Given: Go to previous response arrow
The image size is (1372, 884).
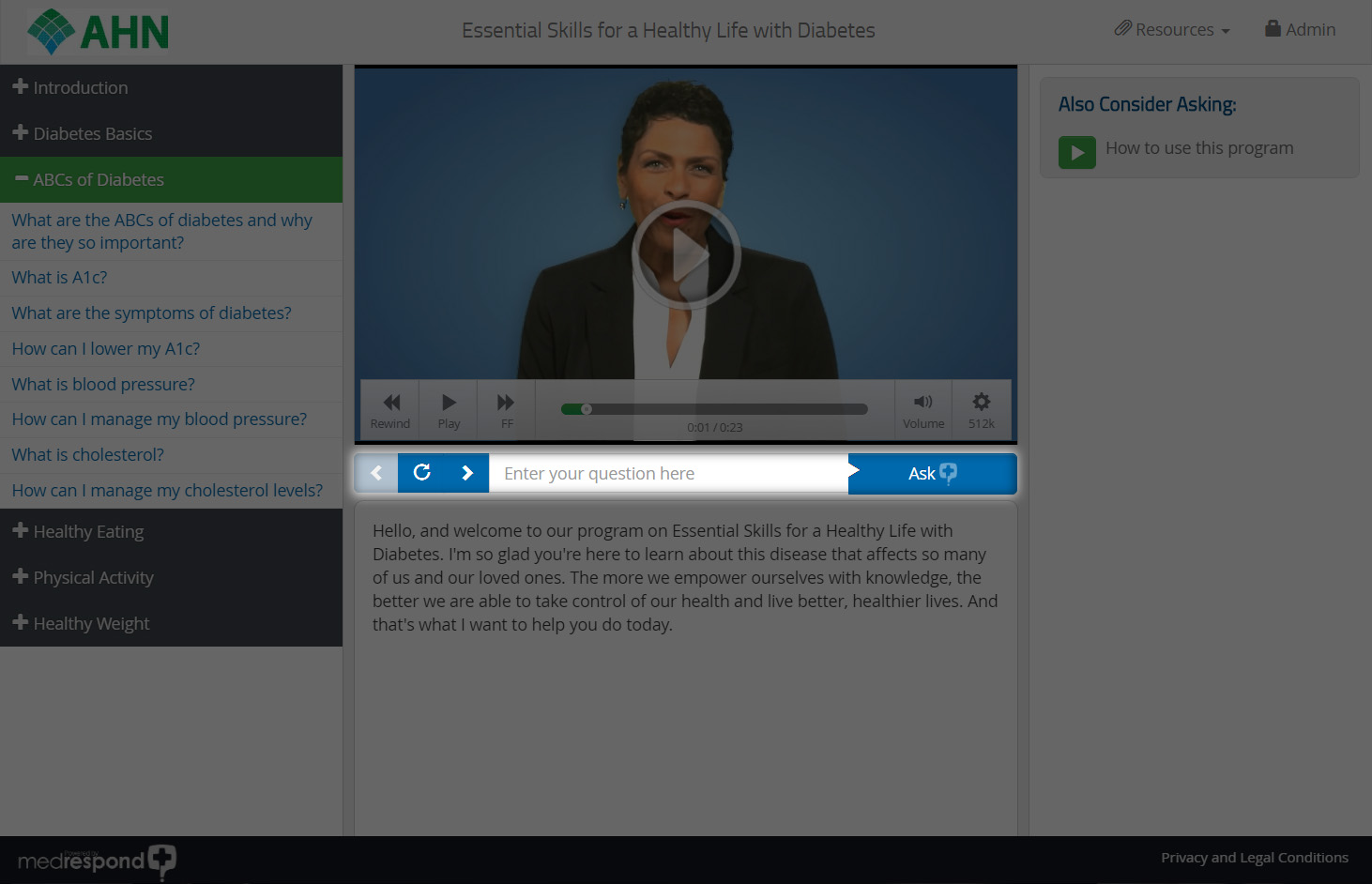Looking at the screenshot, I should [376, 473].
